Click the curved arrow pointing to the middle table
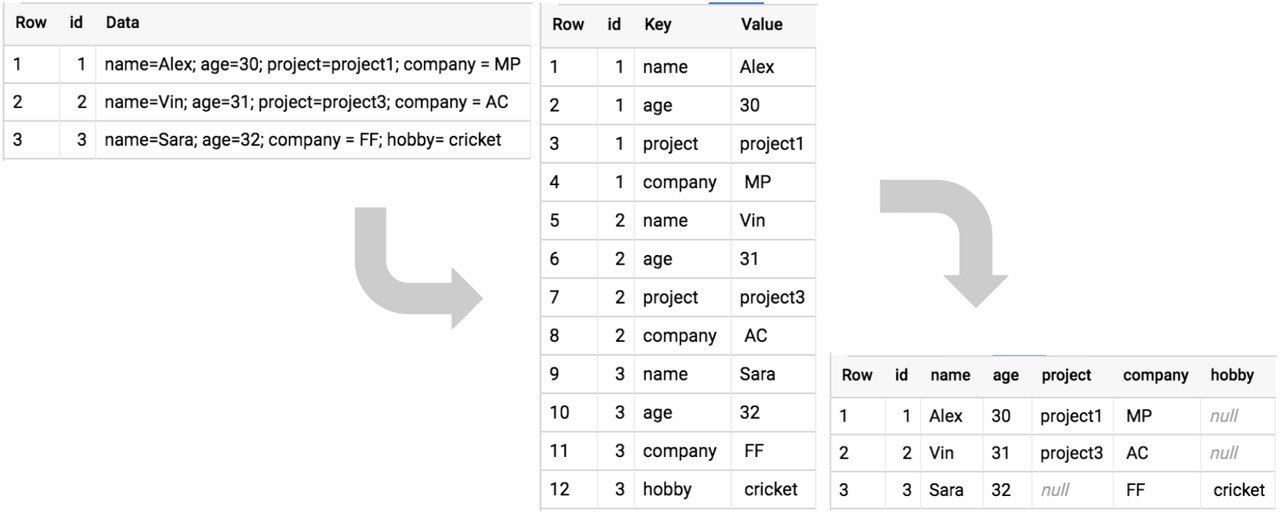 point(415,265)
